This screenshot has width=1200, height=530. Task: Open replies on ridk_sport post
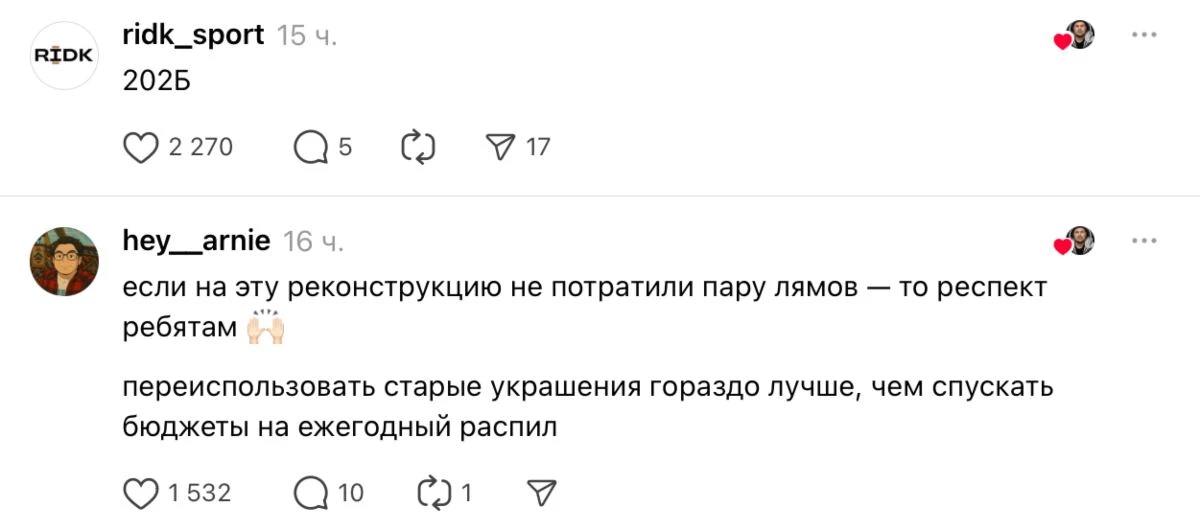[311, 148]
